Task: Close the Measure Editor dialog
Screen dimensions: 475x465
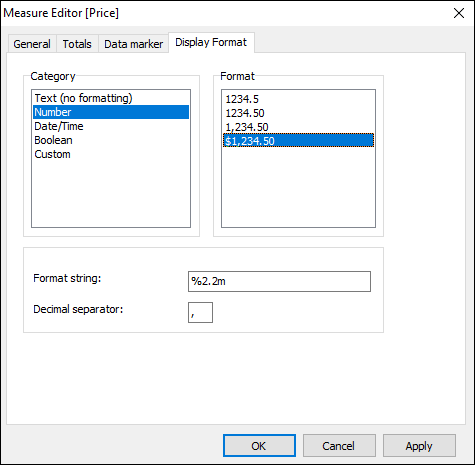Action: pyautogui.click(x=459, y=13)
